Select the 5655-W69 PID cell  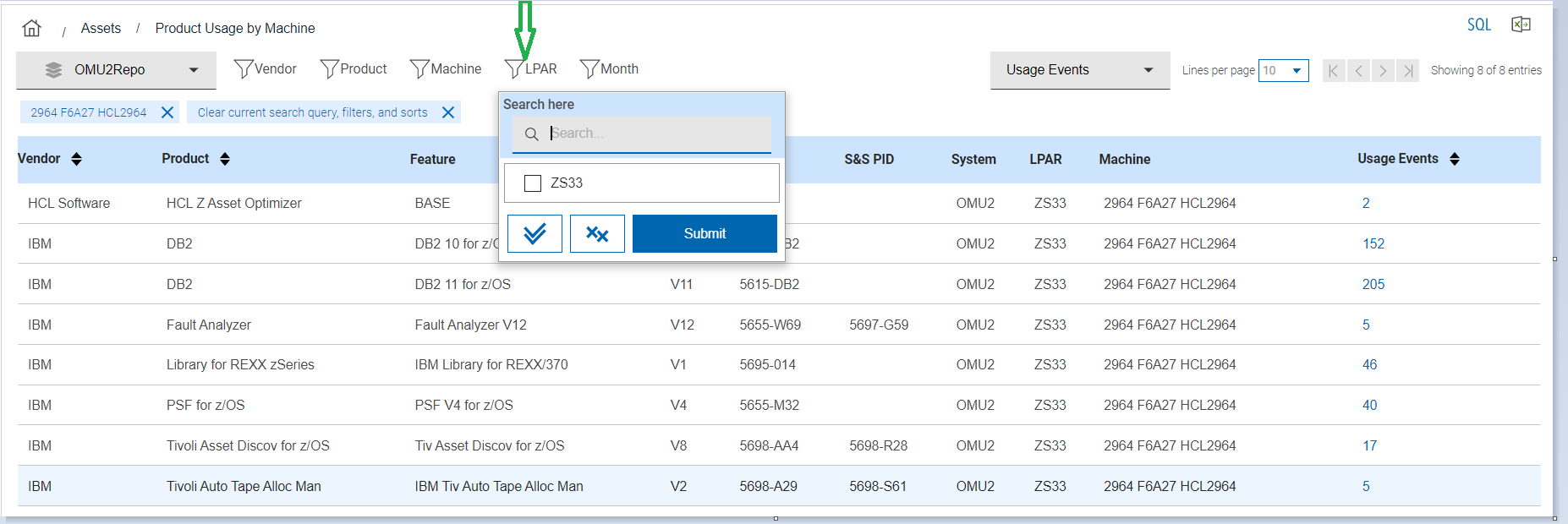click(770, 325)
